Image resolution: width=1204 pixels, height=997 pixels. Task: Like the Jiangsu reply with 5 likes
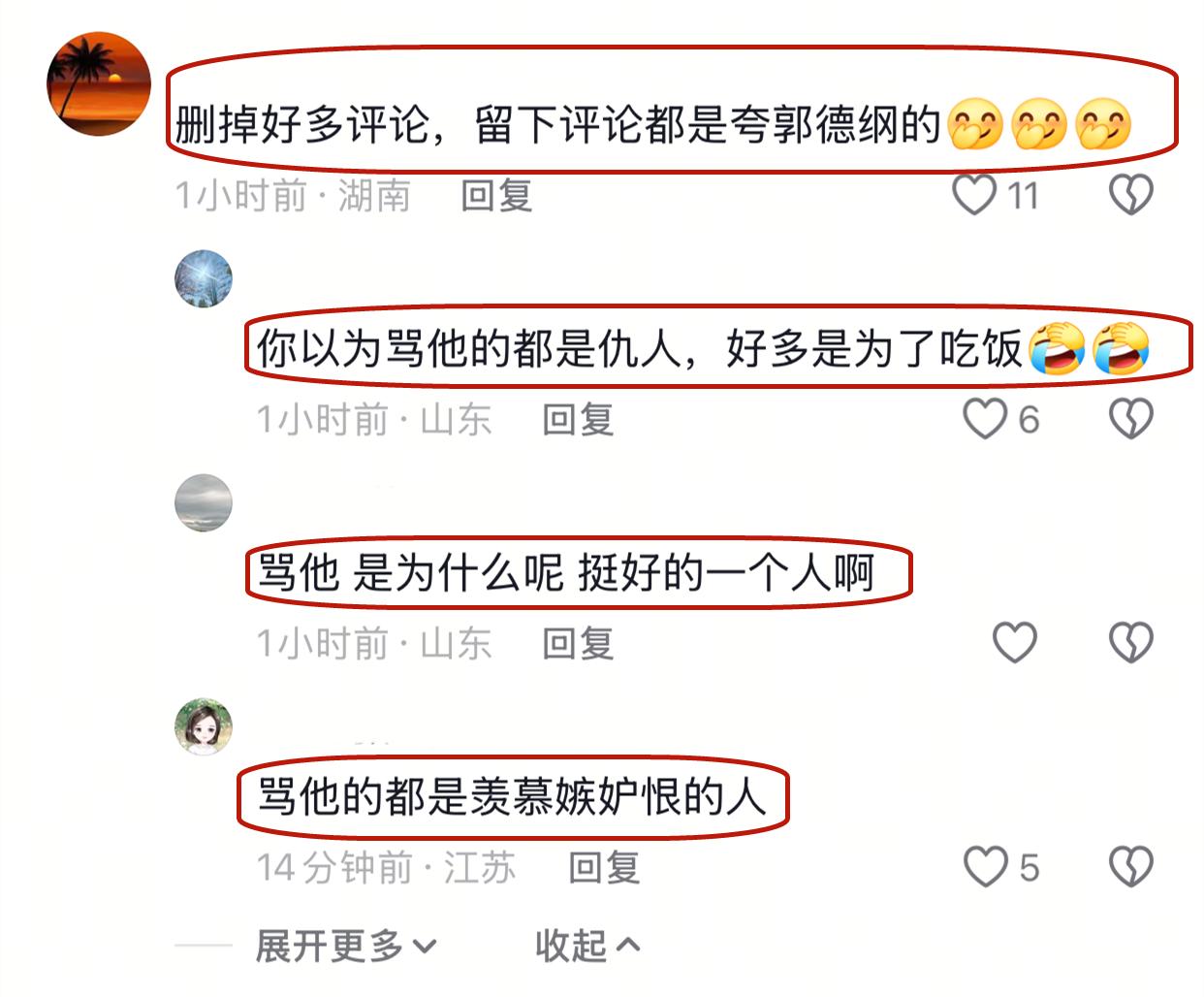pyautogui.click(x=986, y=867)
